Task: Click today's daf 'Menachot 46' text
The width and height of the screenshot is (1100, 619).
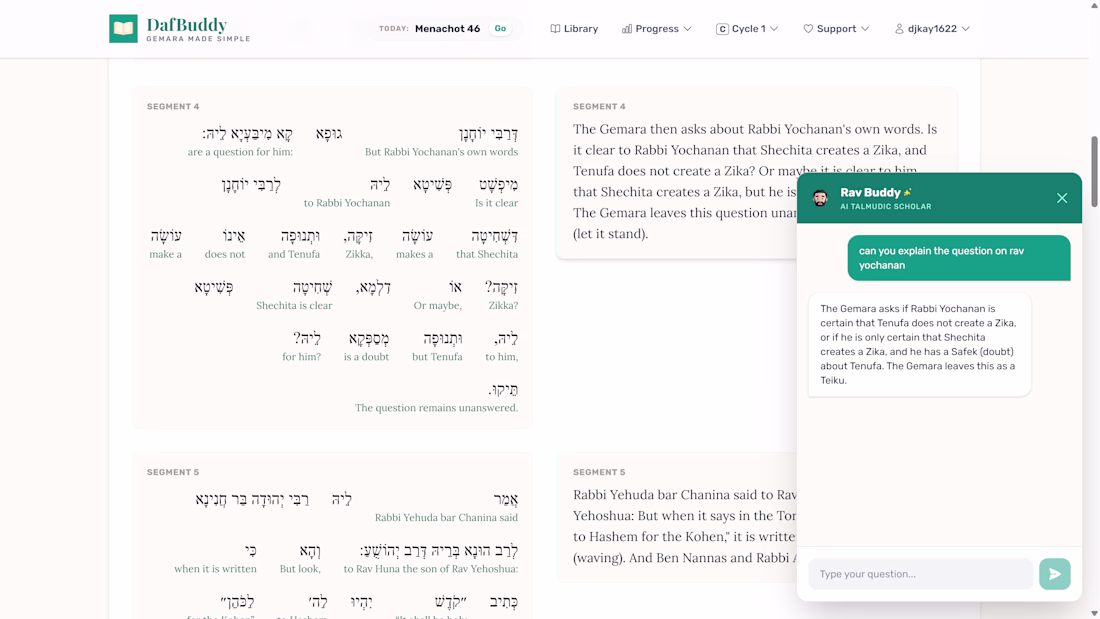Action: point(447,29)
